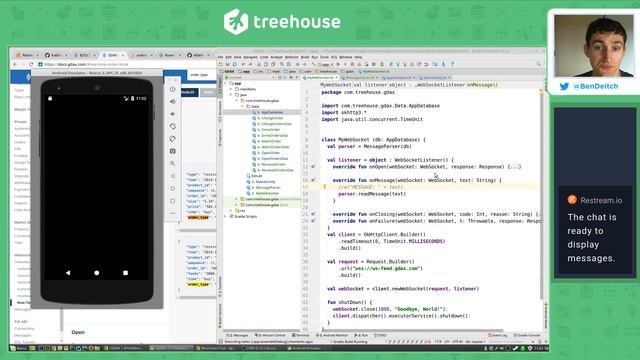Take an emulator screenshot with camera icon
640x360 pixels.
coord(173,151)
